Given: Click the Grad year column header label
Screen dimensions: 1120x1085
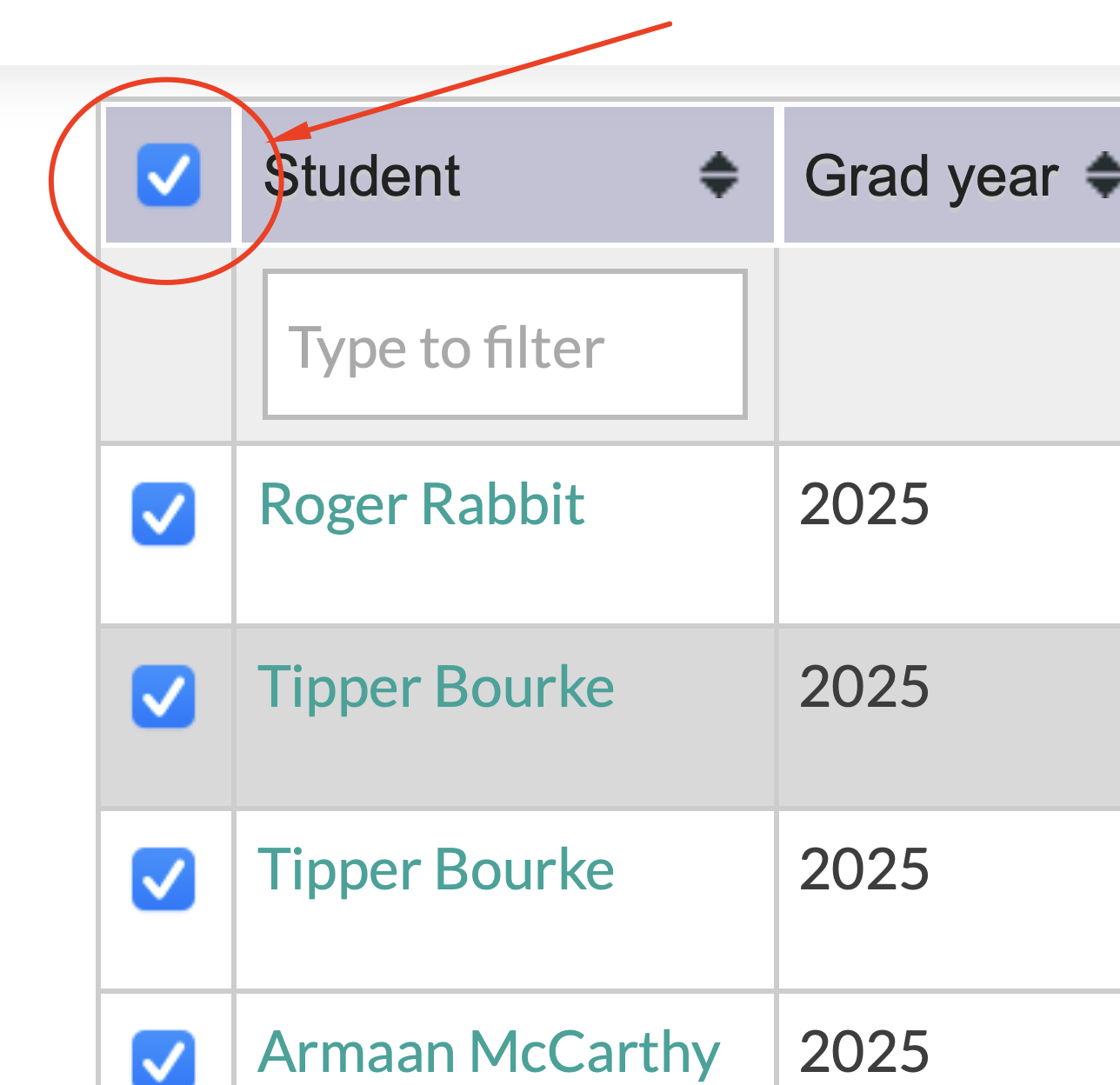Looking at the screenshot, I should 930,176.
